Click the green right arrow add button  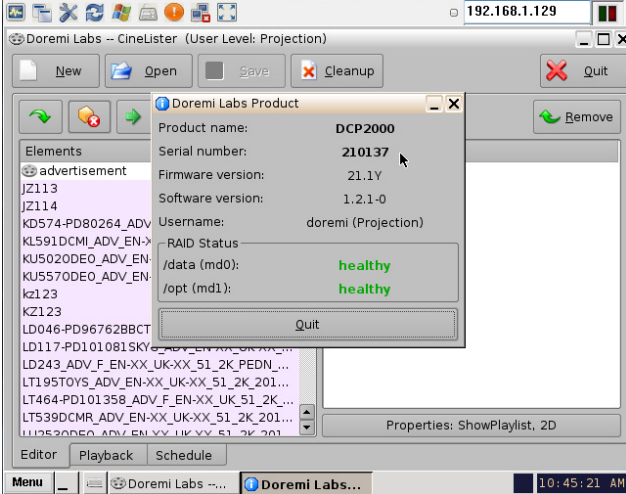(134, 117)
